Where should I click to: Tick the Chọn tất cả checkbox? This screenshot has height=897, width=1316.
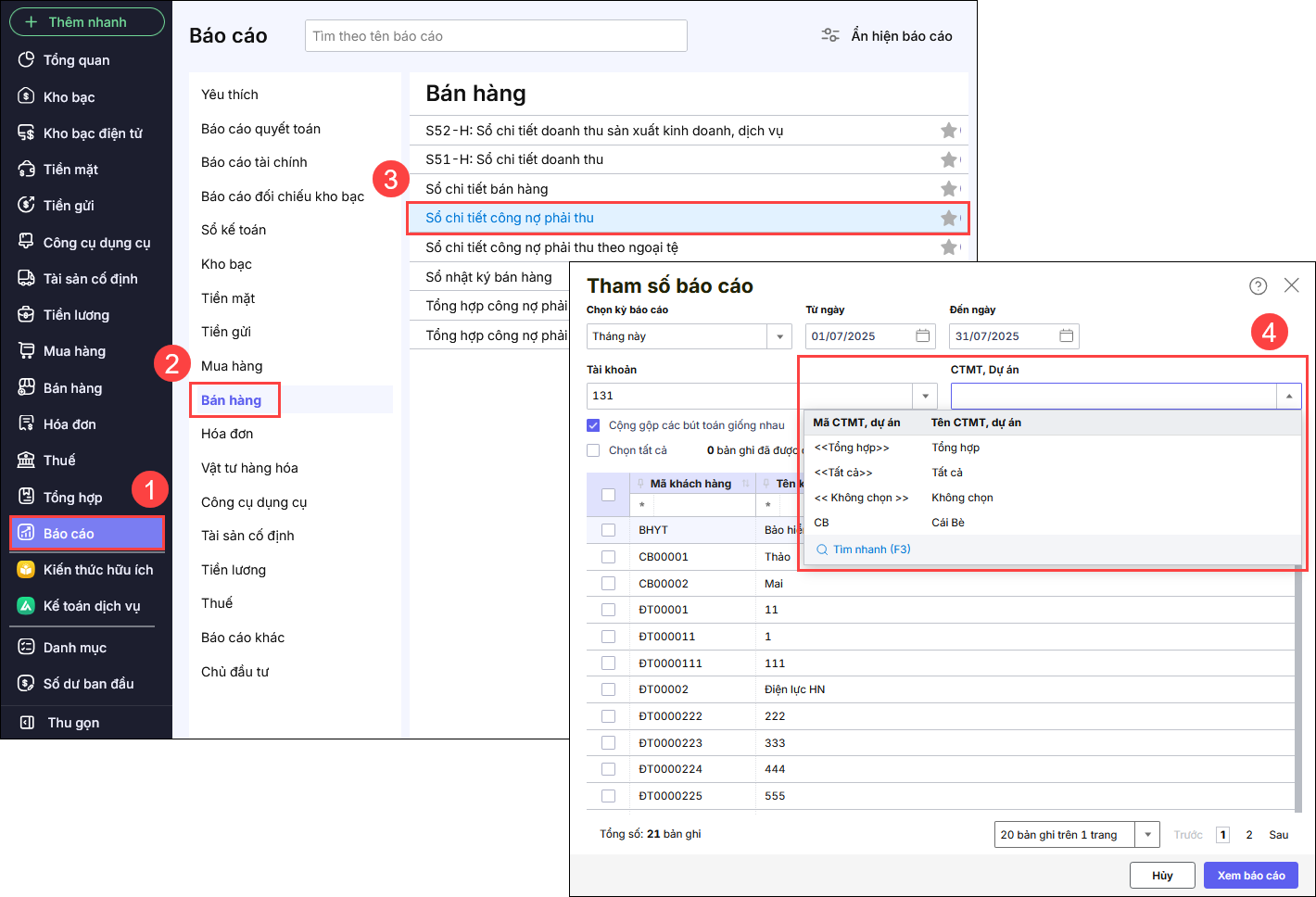click(x=593, y=450)
